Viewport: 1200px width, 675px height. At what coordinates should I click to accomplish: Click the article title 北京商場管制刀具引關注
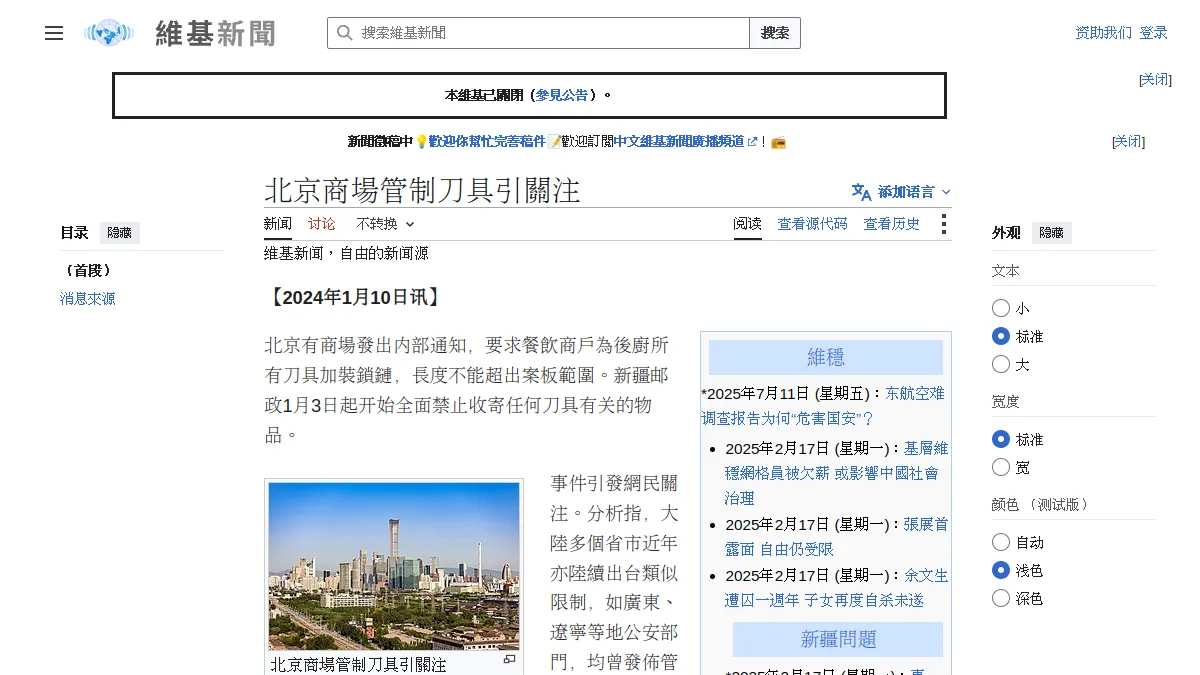(422, 190)
